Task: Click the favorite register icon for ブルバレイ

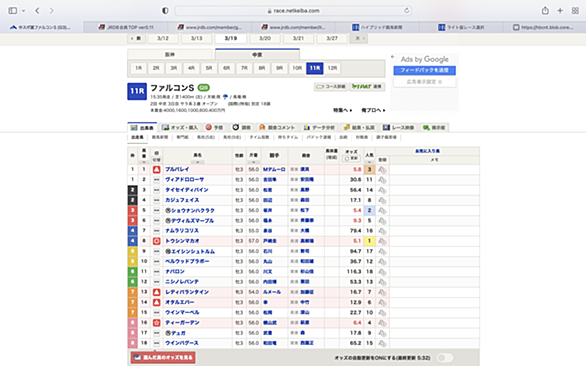Action: [382, 170]
